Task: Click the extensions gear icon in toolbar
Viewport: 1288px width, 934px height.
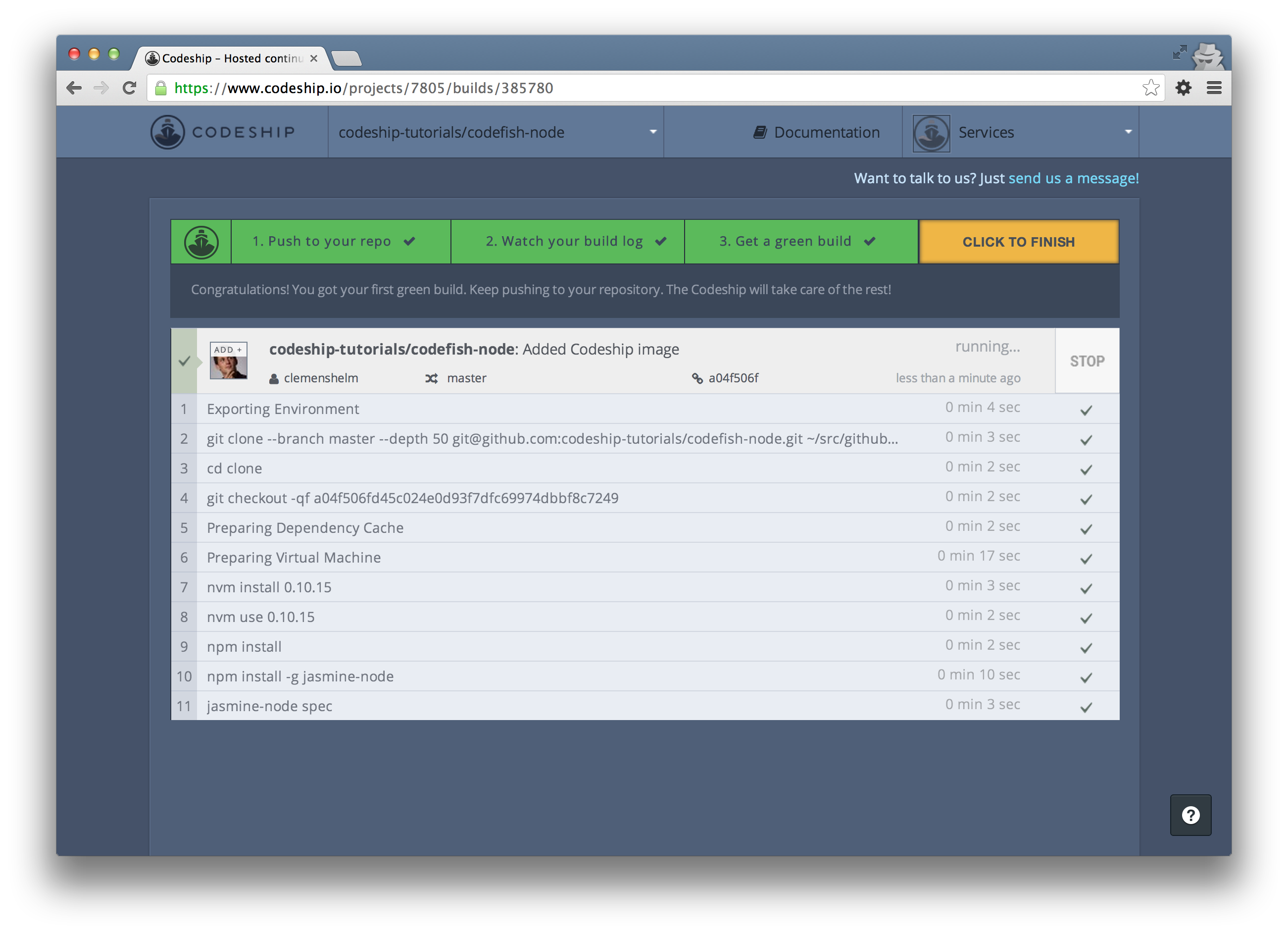Action: click(1183, 88)
